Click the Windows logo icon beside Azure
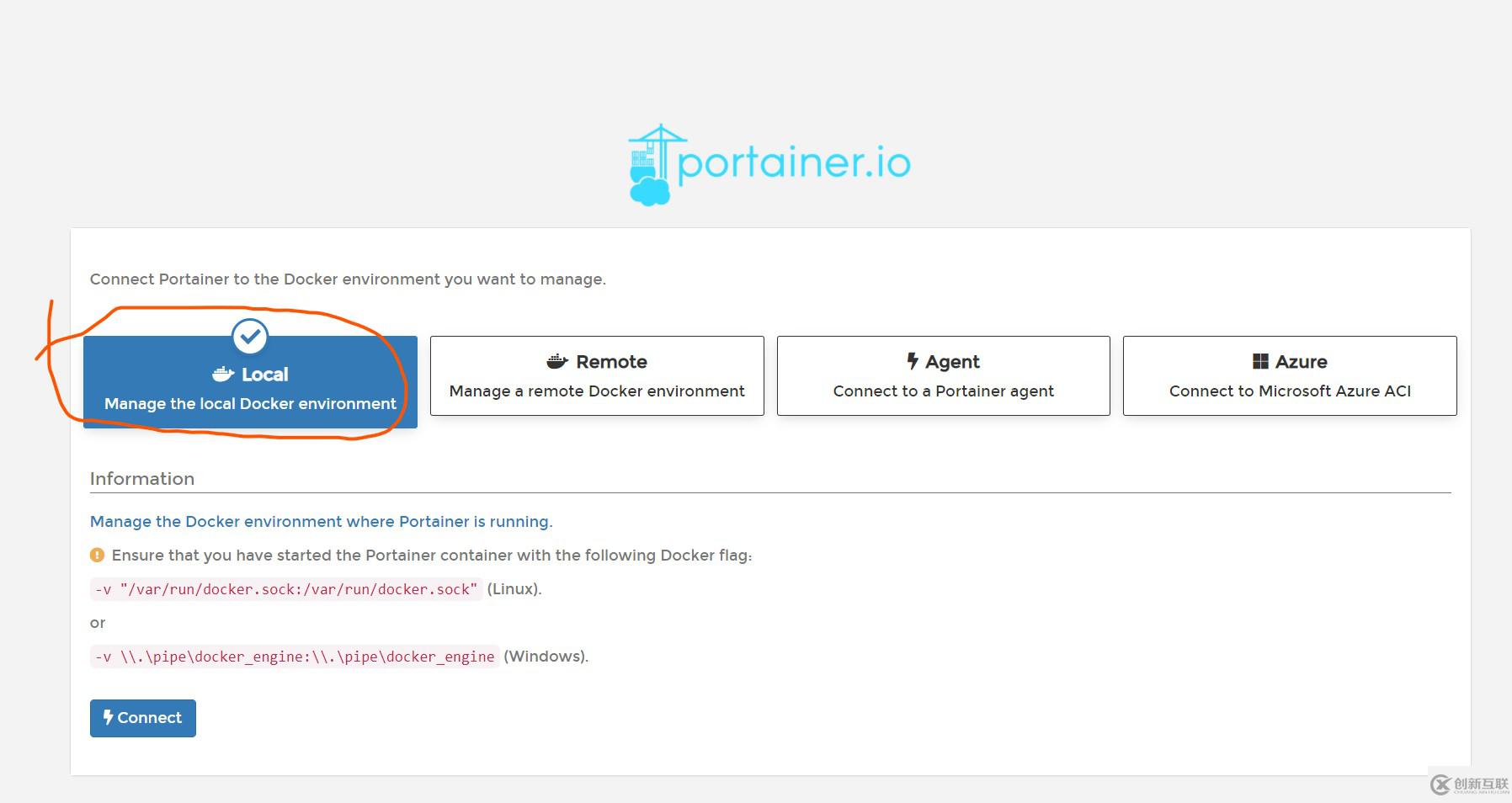Image resolution: width=1512 pixels, height=803 pixels. point(1260,362)
